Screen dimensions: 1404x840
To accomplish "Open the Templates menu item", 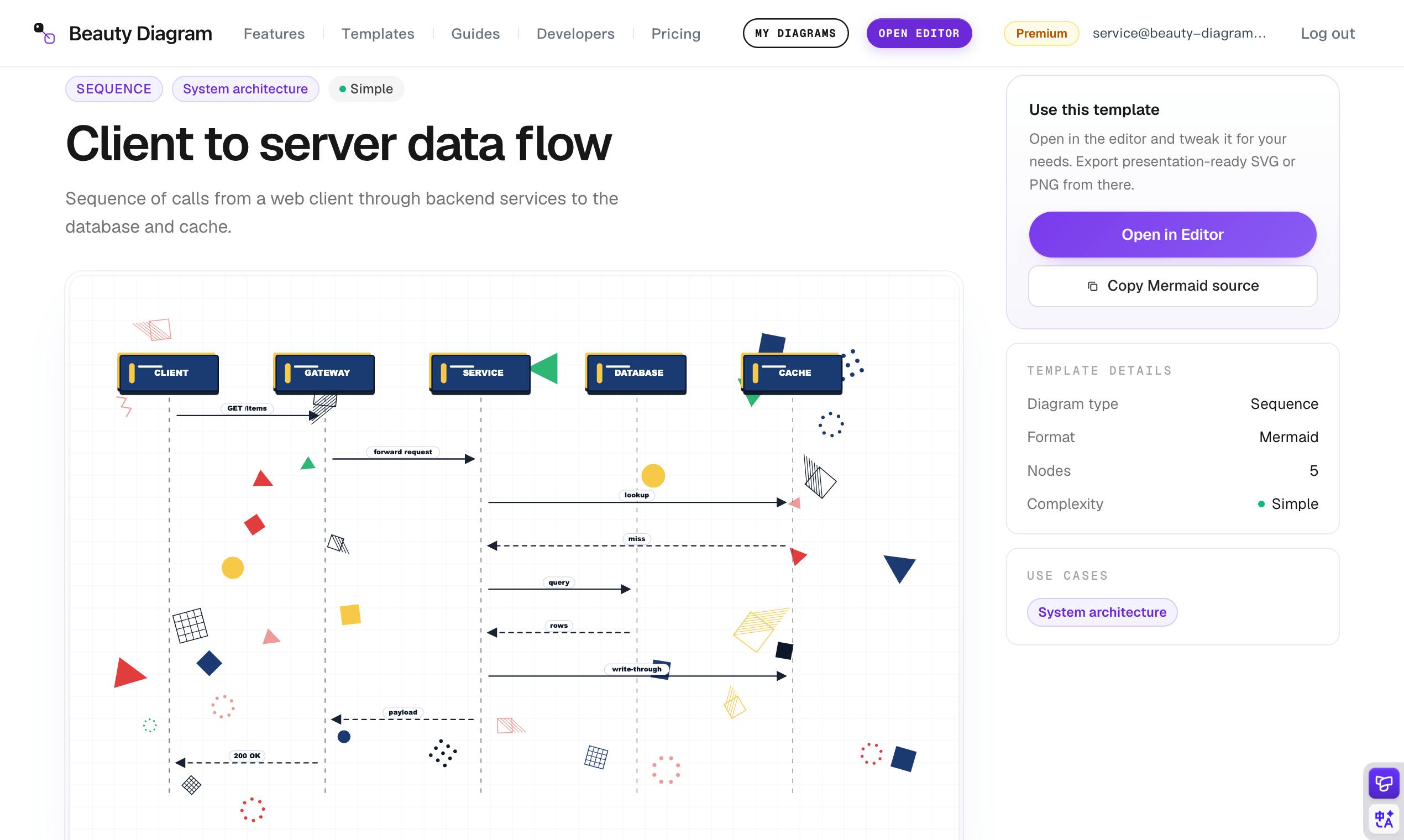I will (x=378, y=33).
